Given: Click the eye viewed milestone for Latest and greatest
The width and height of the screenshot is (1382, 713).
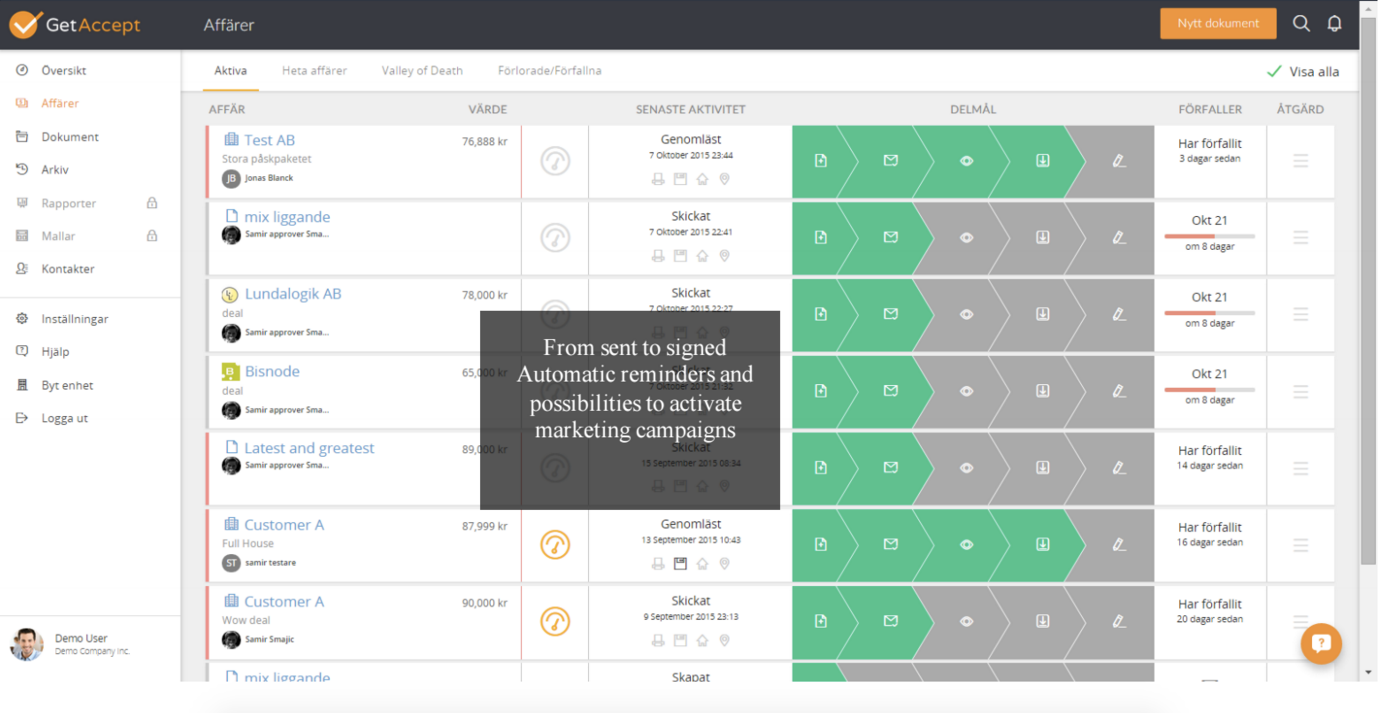Looking at the screenshot, I should point(966,468).
